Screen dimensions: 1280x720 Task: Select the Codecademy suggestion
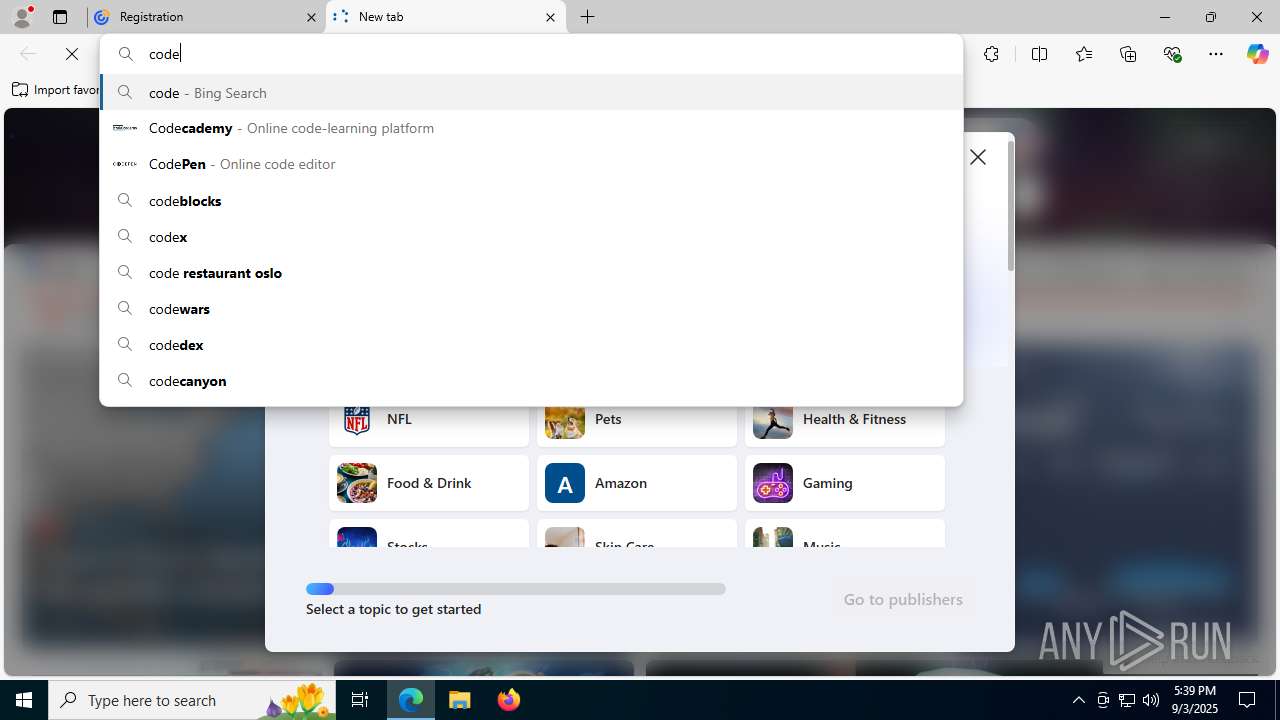(531, 128)
